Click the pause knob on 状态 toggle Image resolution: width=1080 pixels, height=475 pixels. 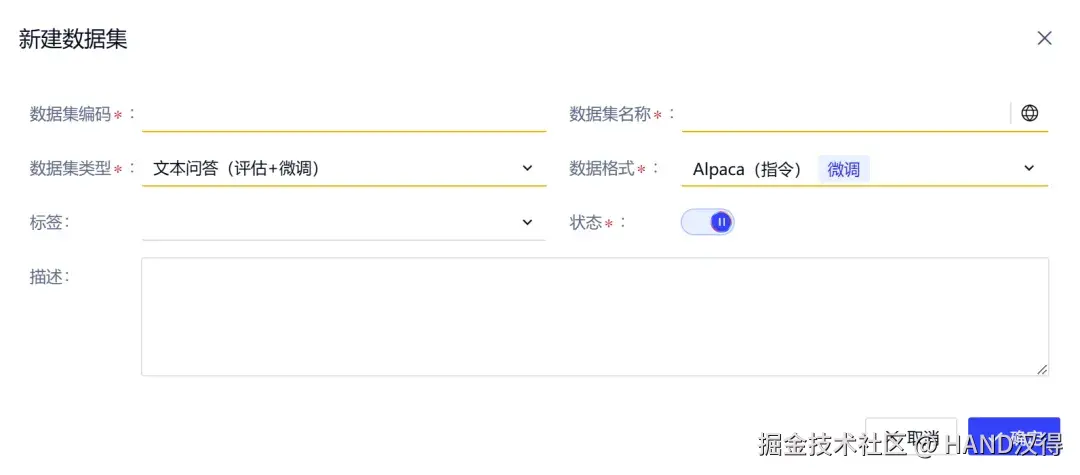click(x=720, y=222)
